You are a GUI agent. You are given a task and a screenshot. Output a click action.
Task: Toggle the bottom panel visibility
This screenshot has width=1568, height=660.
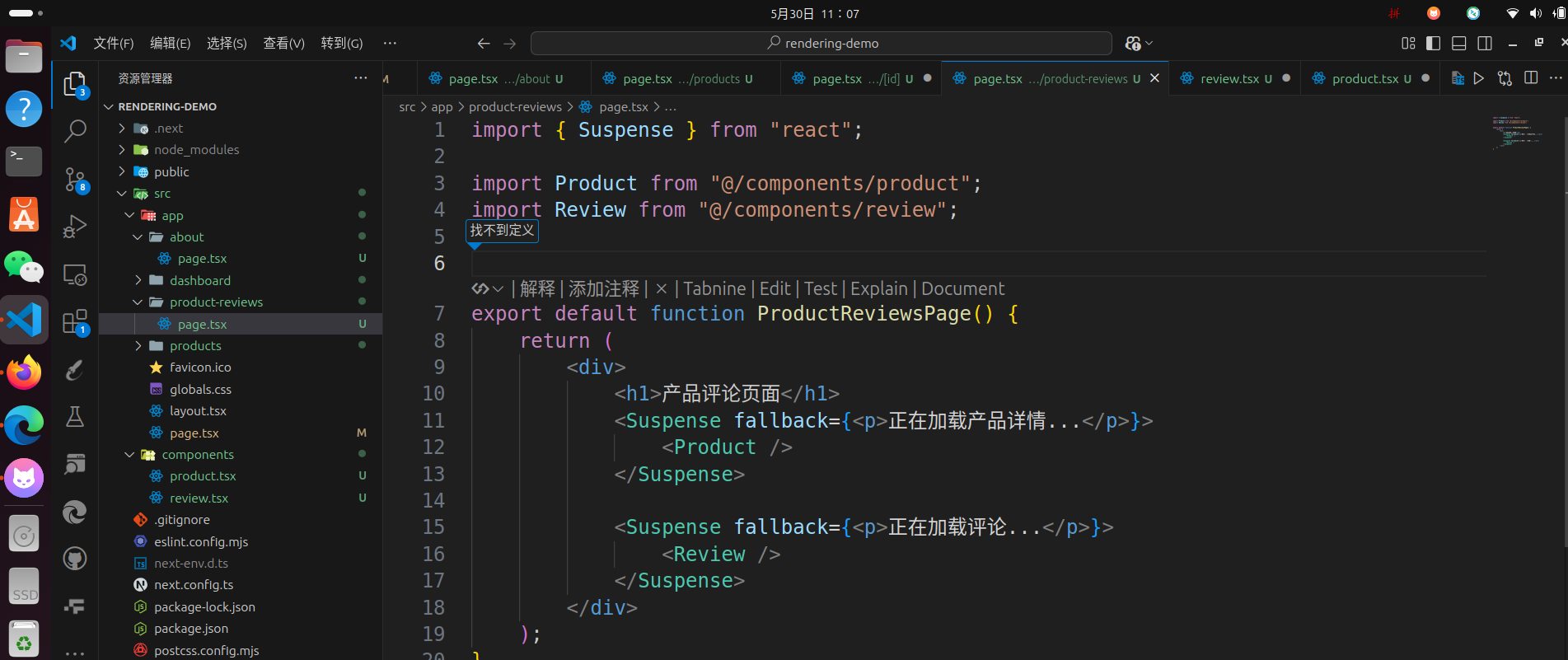click(x=1459, y=44)
